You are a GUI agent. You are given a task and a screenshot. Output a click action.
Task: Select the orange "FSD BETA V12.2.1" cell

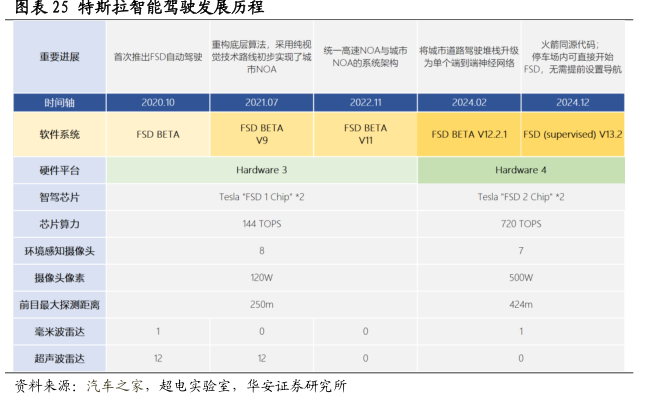coord(468,134)
